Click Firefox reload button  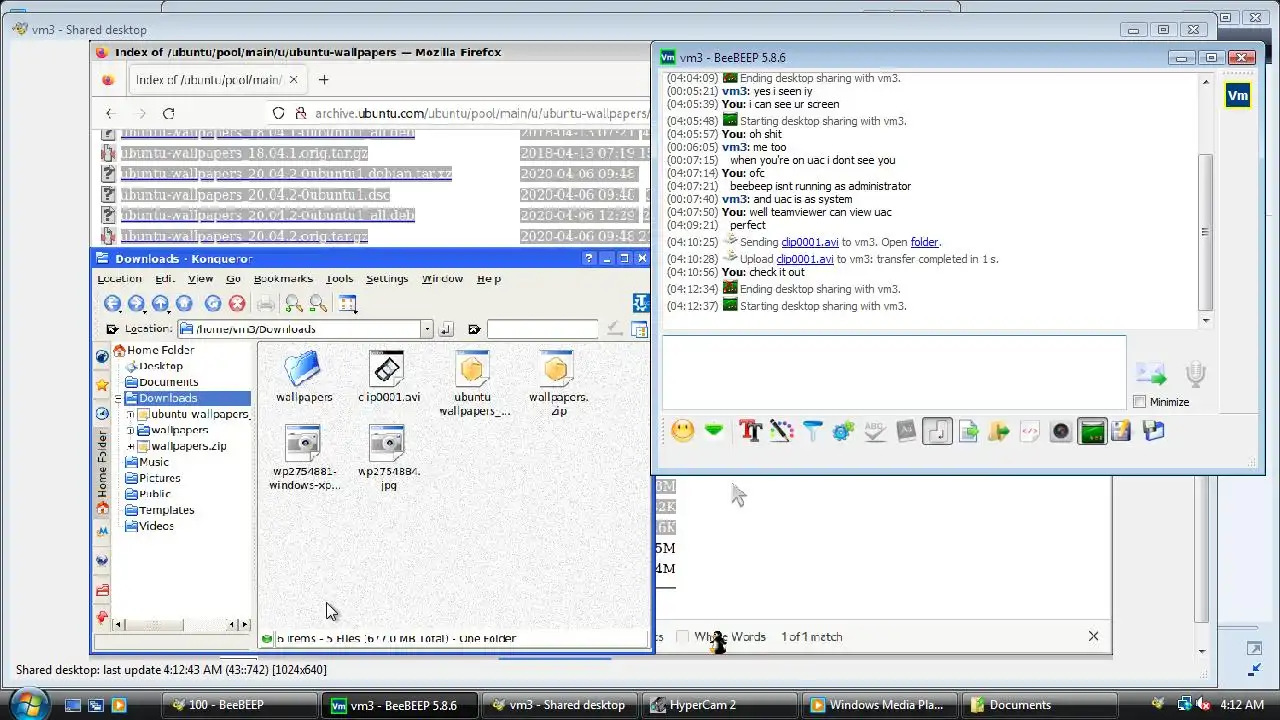point(168,114)
